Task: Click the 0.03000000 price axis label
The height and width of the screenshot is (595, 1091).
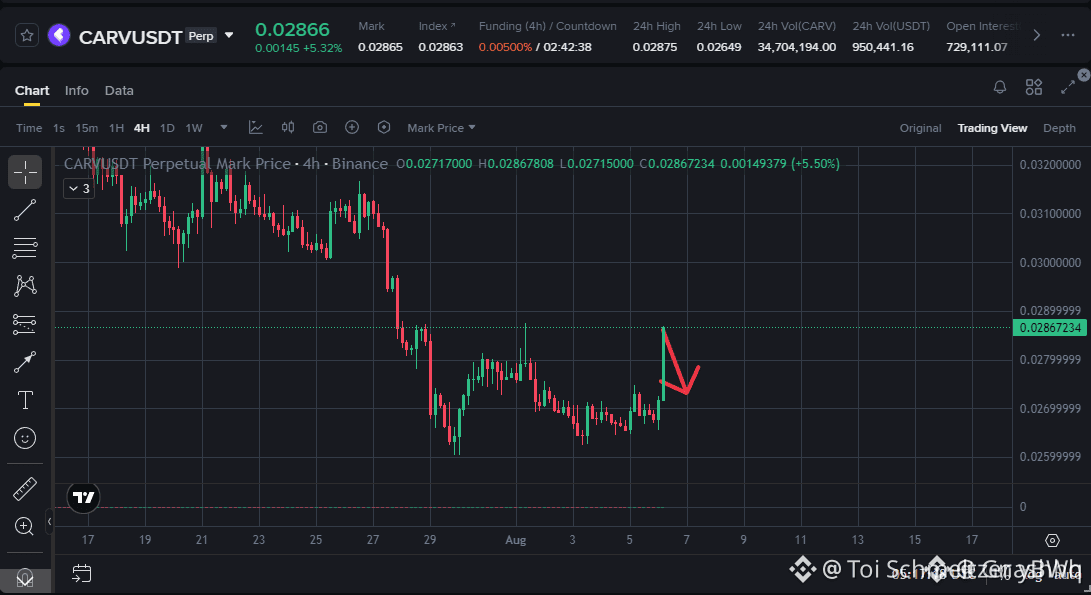Action: (x=1050, y=262)
